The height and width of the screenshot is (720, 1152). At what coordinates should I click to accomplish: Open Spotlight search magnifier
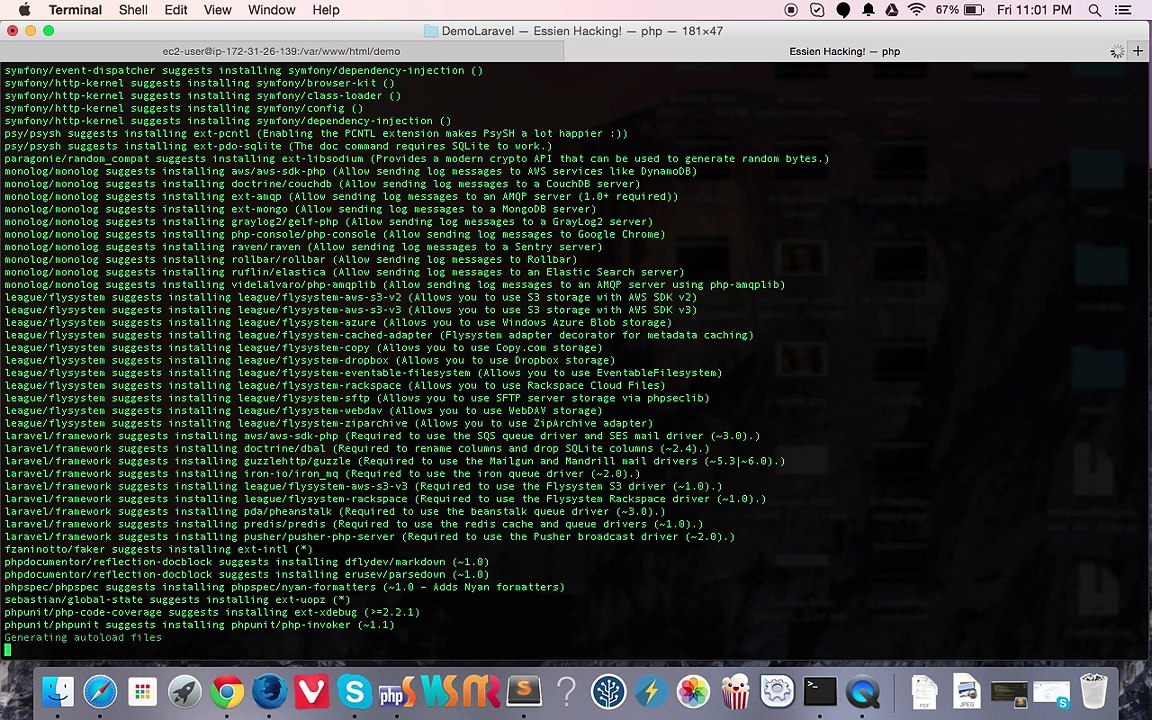click(x=1095, y=10)
